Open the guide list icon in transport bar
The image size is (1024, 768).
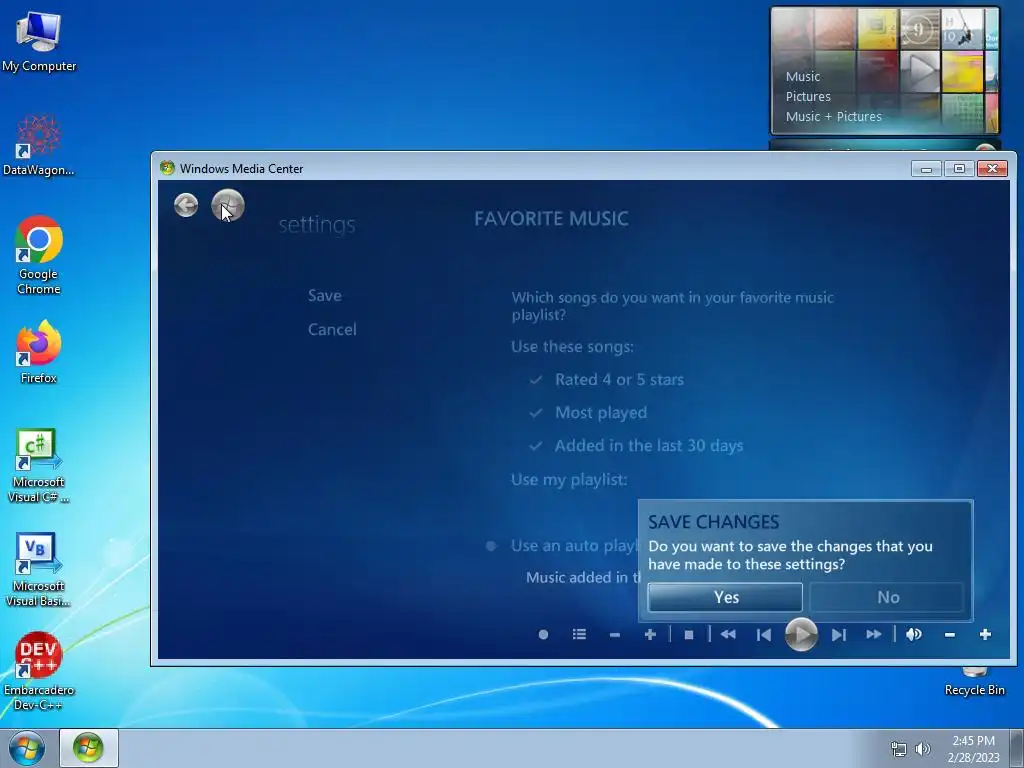(579, 634)
